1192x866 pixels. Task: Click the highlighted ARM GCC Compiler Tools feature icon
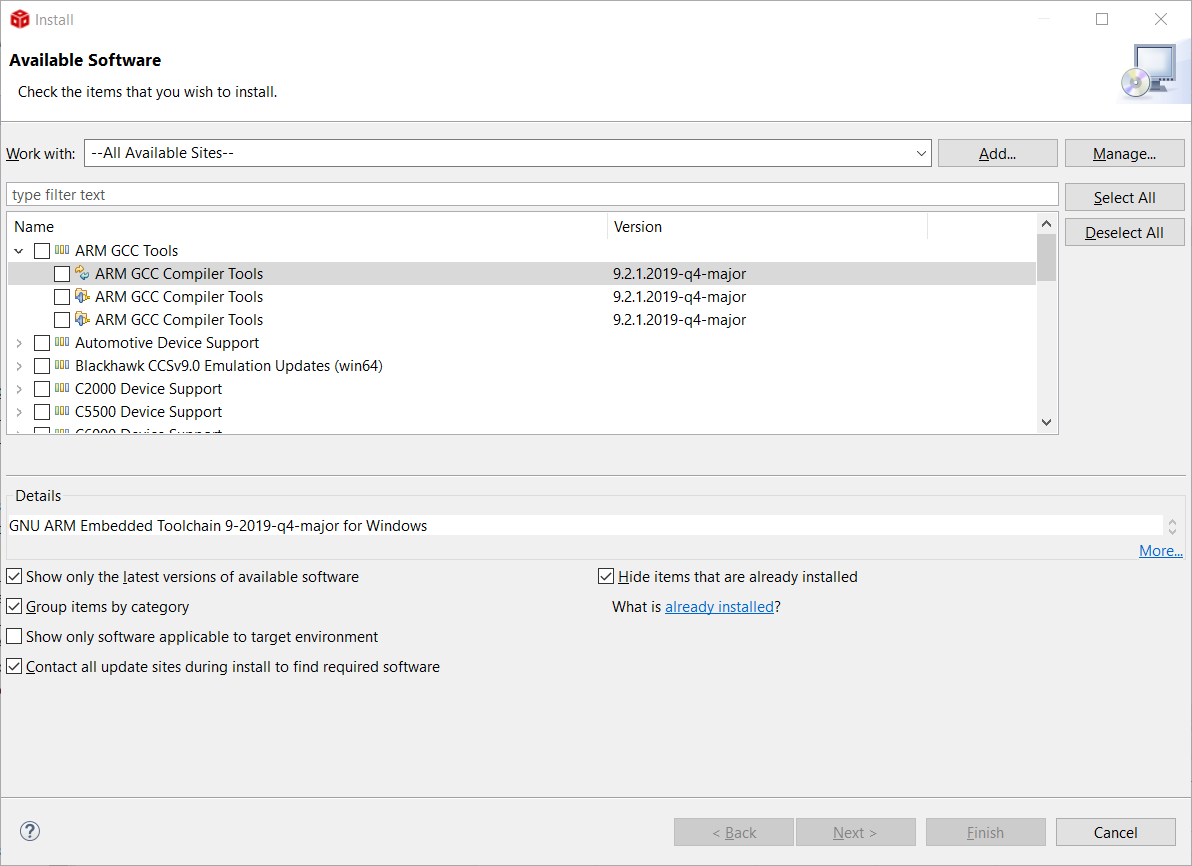click(x=82, y=273)
